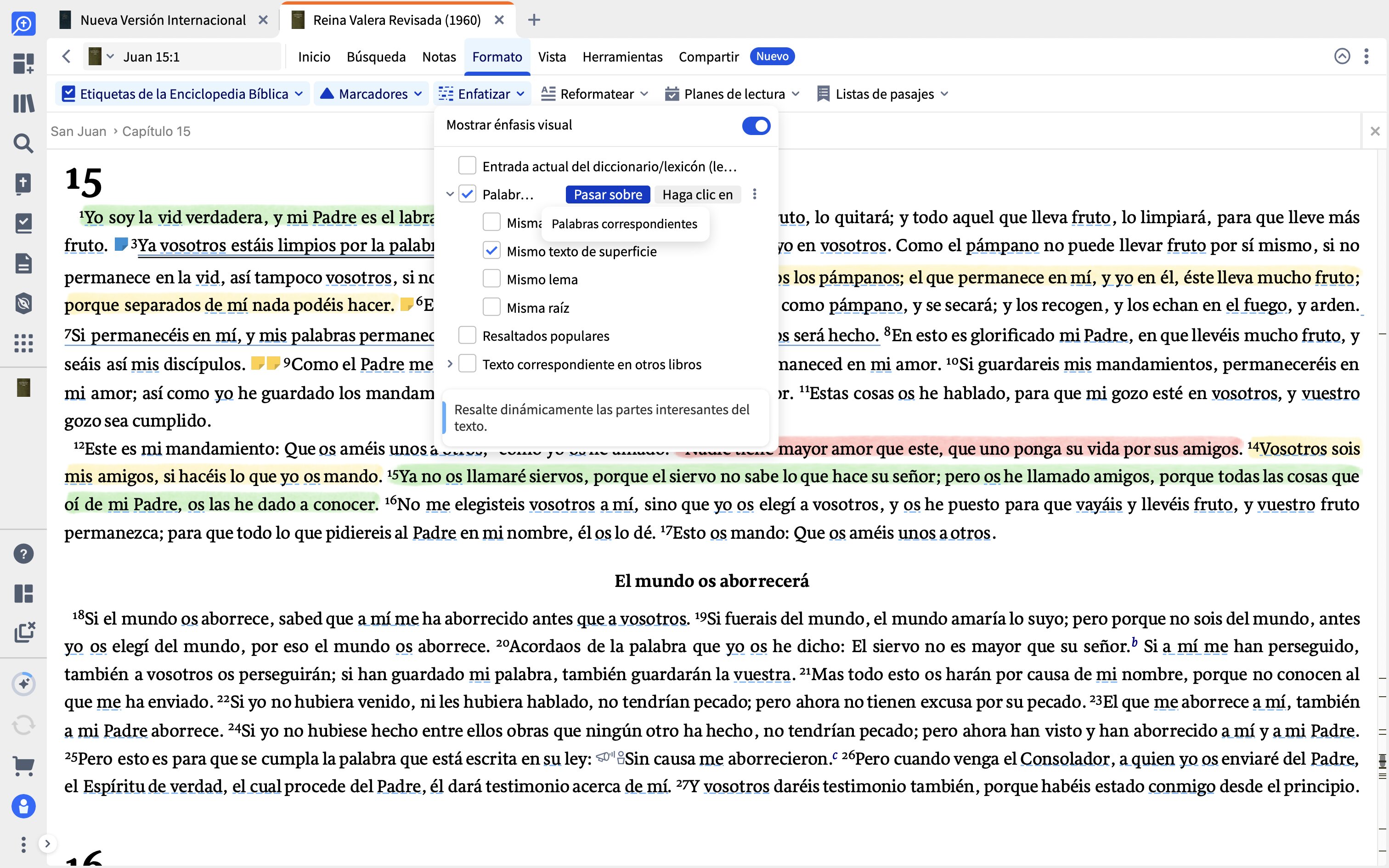Check Entrada actual del diccionario/lexicón option
The width and height of the screenshot is (1389, 868).
(x=467, y=166)
